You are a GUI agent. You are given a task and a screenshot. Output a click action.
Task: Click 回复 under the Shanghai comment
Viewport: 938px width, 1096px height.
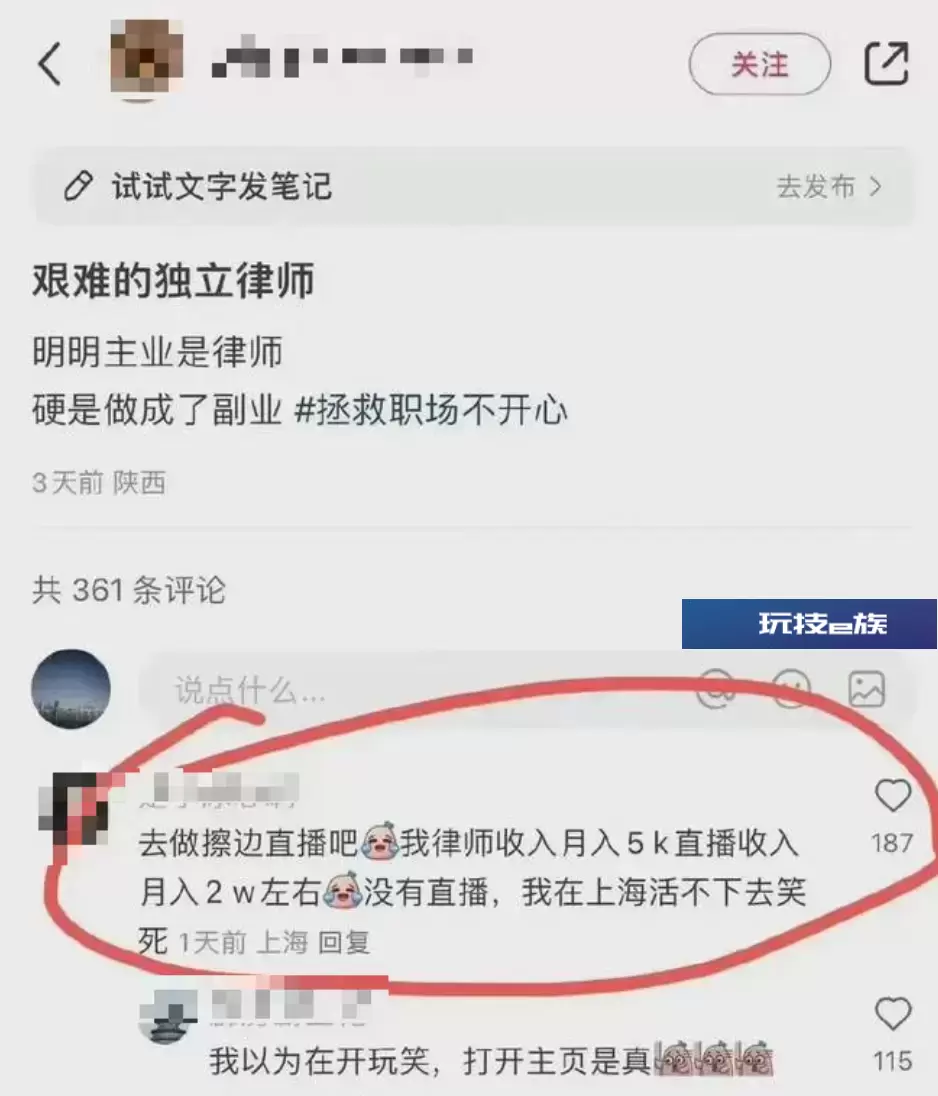tap(344, 942)
